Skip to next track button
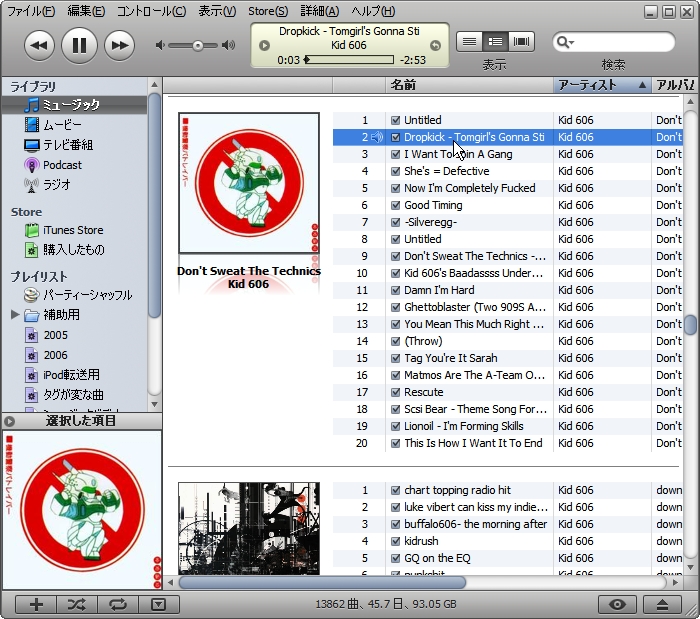This screenshot has width=700, height=619. (x=119, y=45)
